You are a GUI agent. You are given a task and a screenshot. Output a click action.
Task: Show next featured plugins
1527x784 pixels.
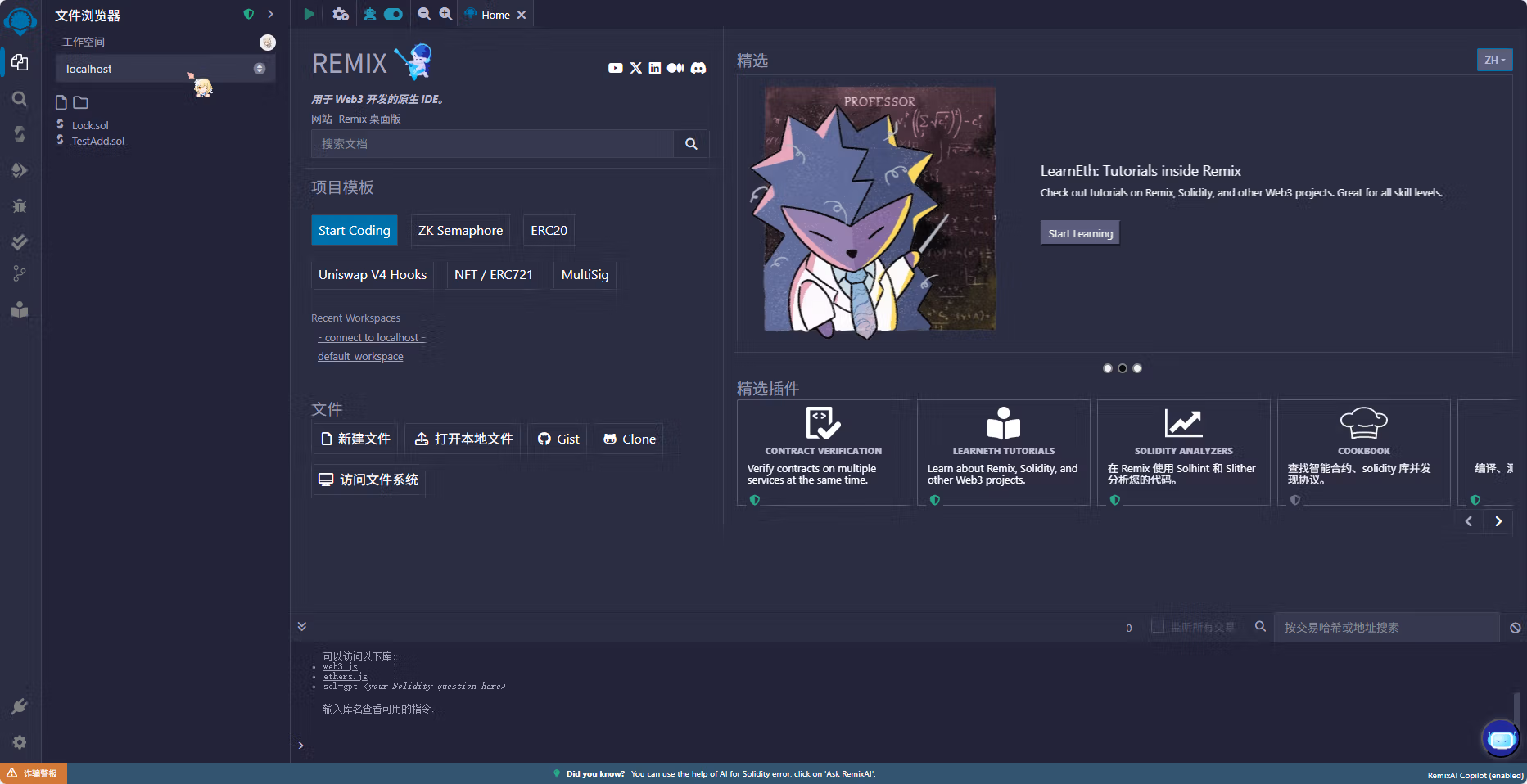1498,521
